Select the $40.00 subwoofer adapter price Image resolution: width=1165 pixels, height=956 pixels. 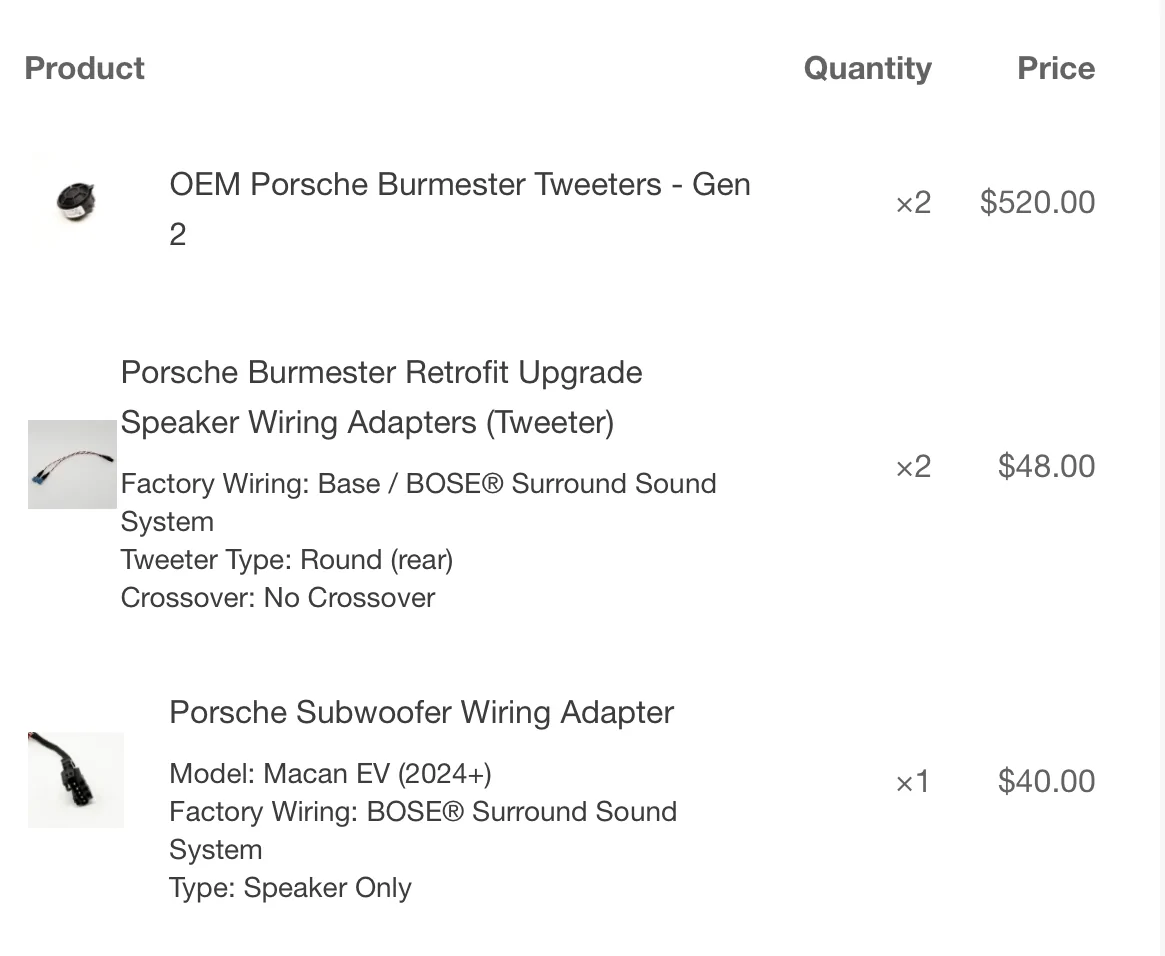pos(1046,781)
